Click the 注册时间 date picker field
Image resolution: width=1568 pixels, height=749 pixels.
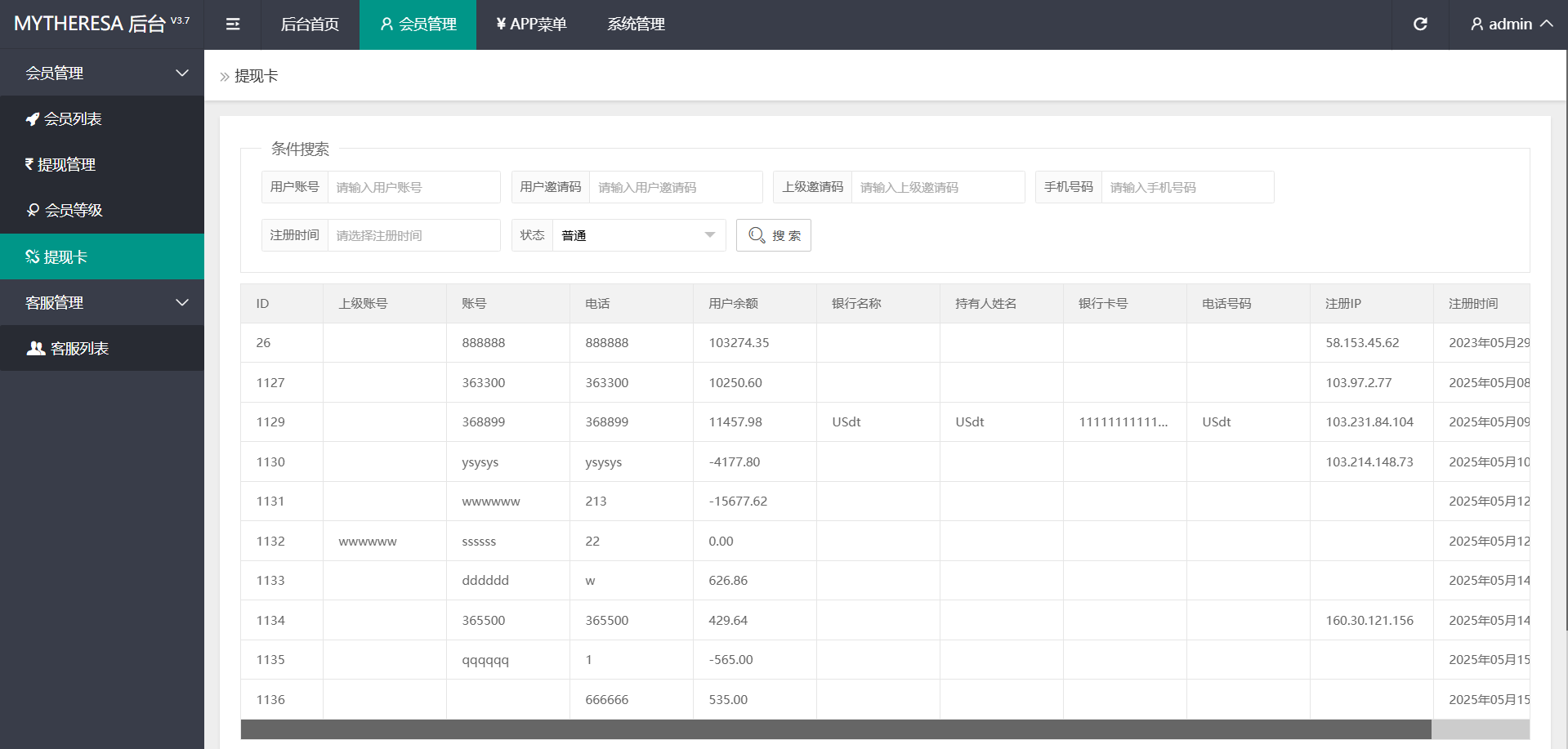413,235
